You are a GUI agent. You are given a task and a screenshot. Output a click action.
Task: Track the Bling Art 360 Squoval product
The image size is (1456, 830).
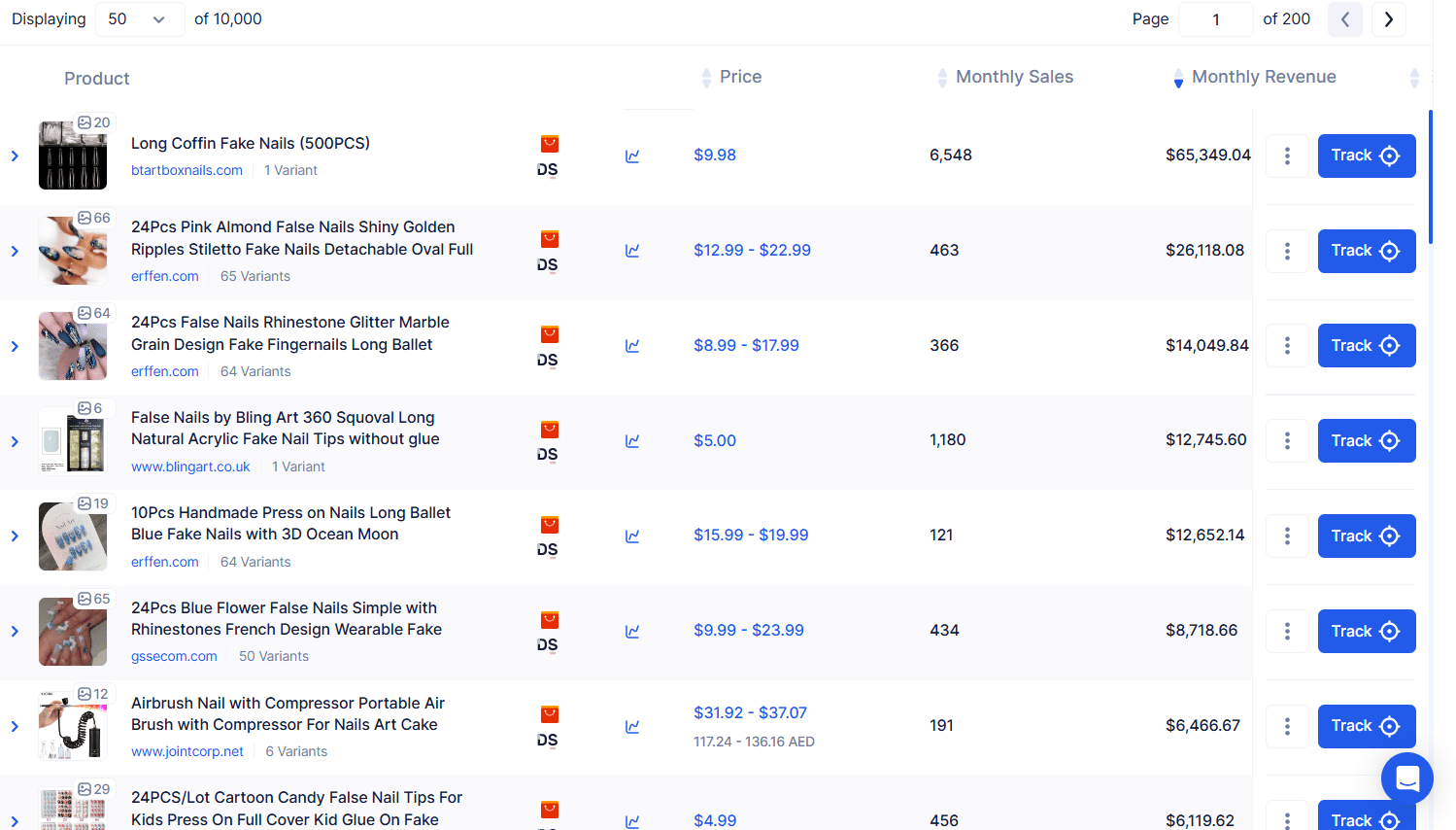point(1367,441)
